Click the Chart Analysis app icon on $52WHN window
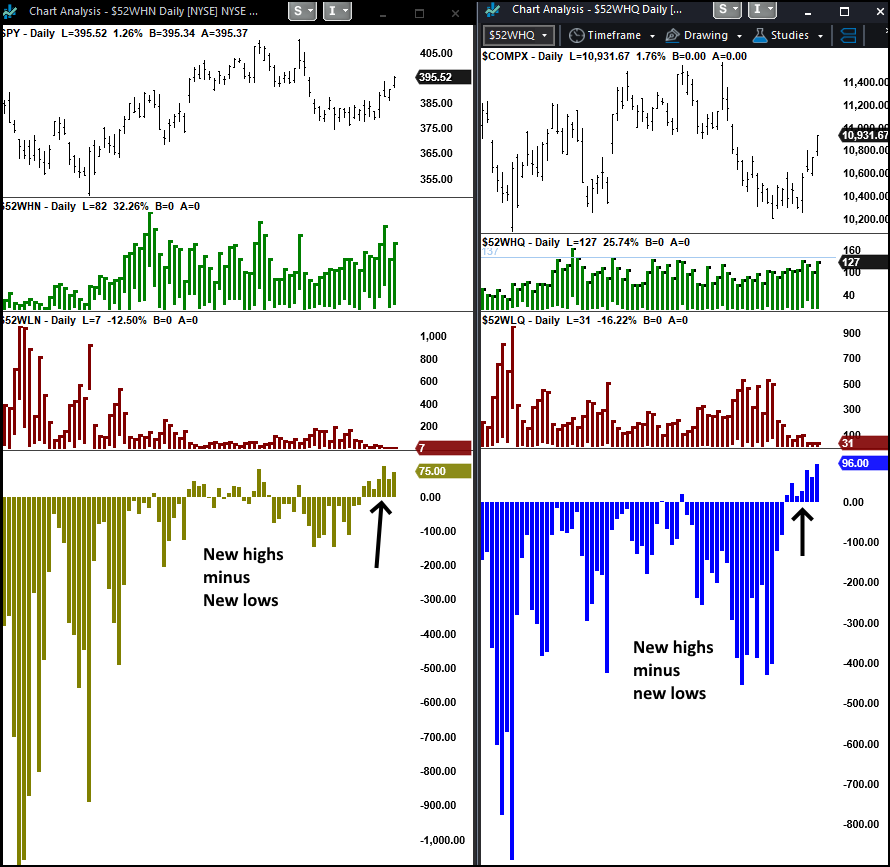 pyautogui.click(x=10, y=10)
